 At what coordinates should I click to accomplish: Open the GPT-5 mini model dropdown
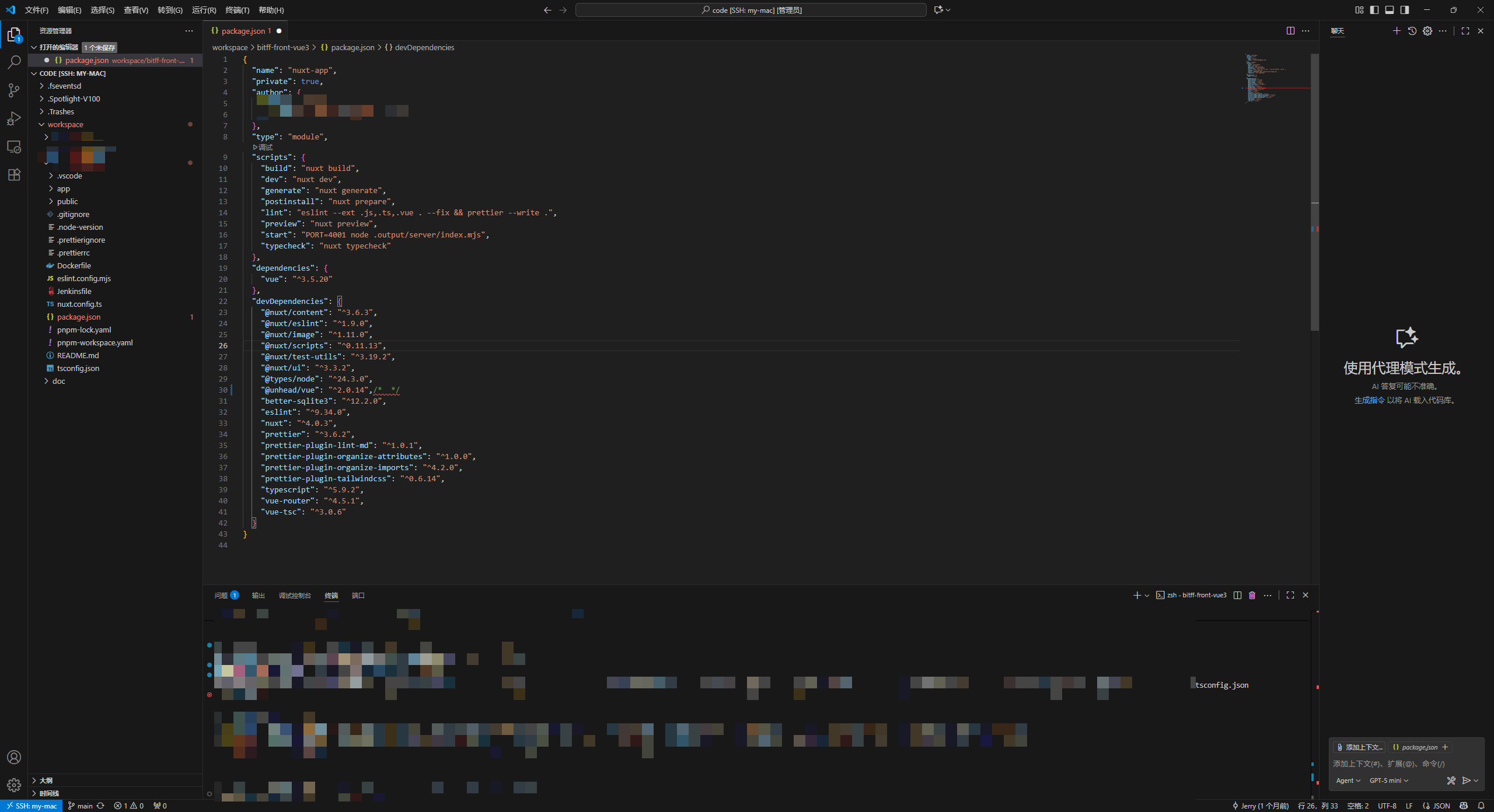coord(1388,780)
